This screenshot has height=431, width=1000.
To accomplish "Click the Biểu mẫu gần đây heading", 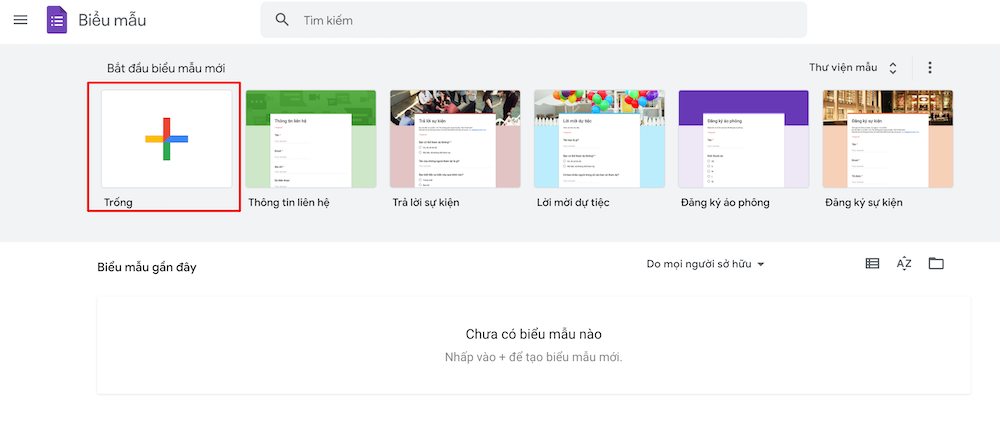I will pos(147,267).
